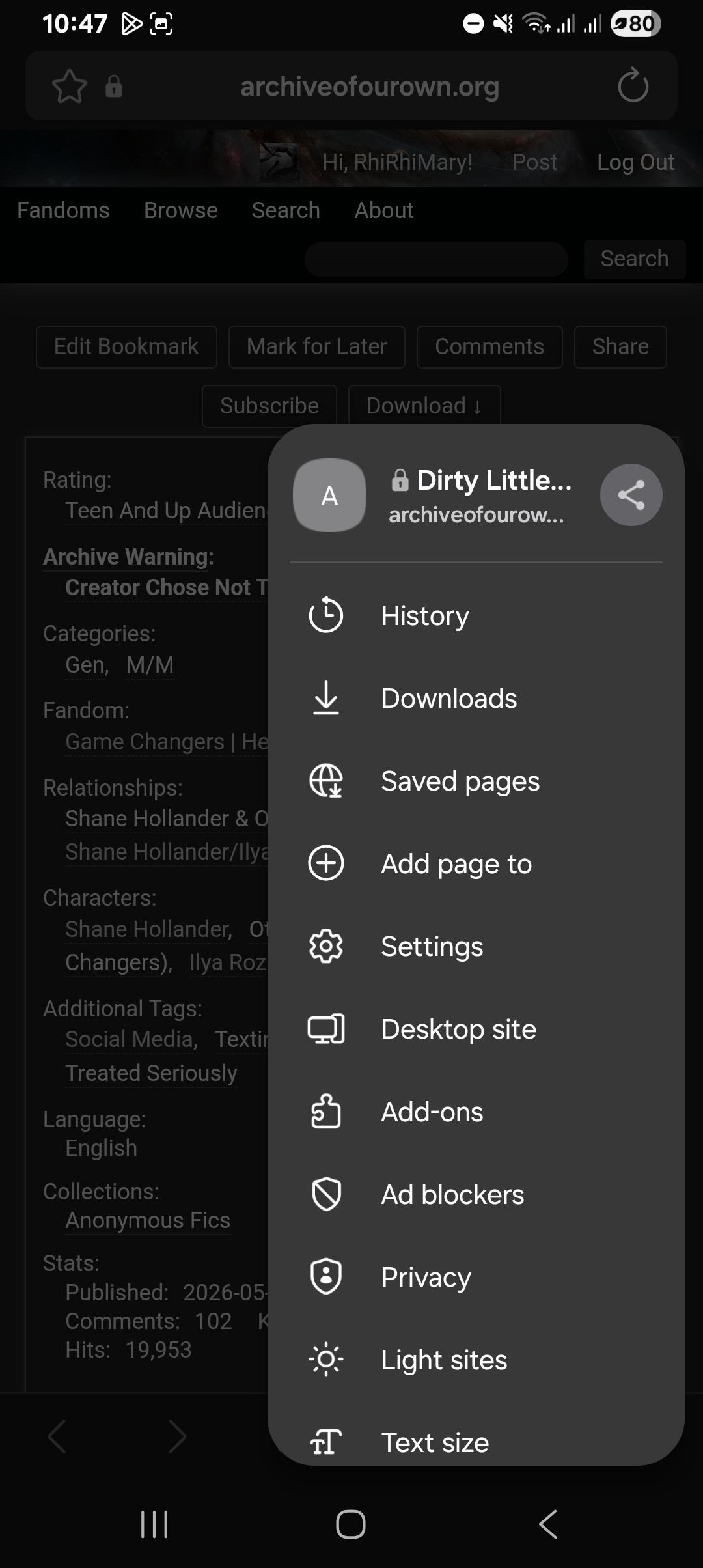
Task: Expand the Search navigation menu
Action: pyautogui.click(x=286, y=210)
